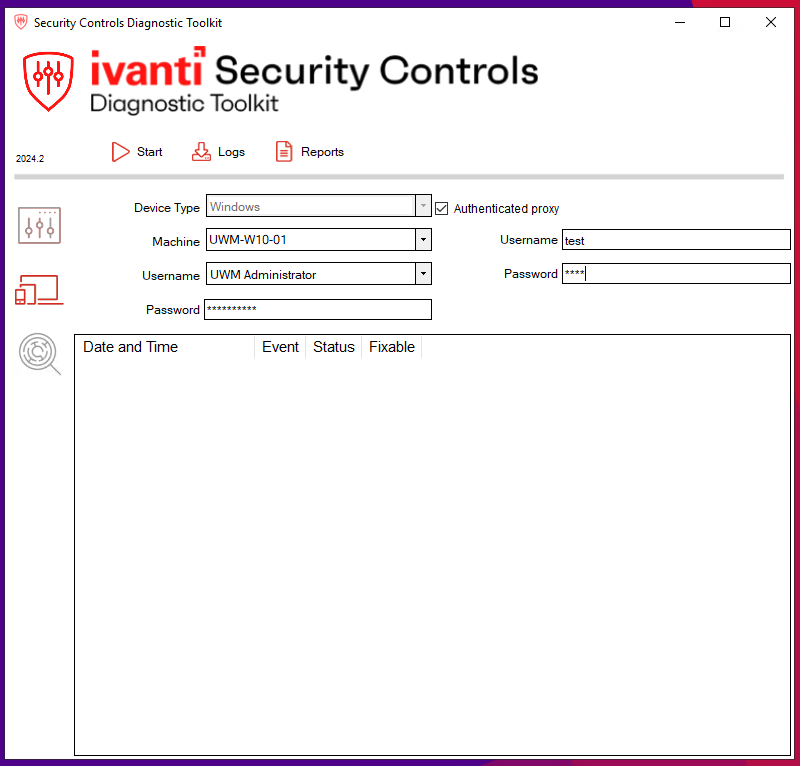Select the devices sidebar icon
The height and width of the screenshot is (766, 800).
[x=39, y=290]
